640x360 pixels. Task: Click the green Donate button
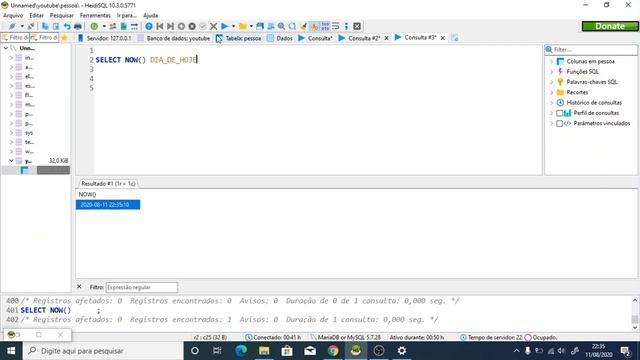point(610,26)
